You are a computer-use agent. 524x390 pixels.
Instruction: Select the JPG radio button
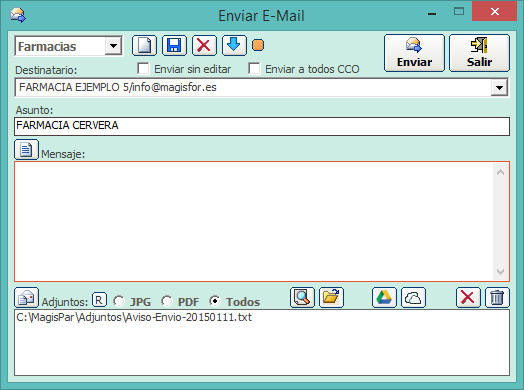pos(118,301)
